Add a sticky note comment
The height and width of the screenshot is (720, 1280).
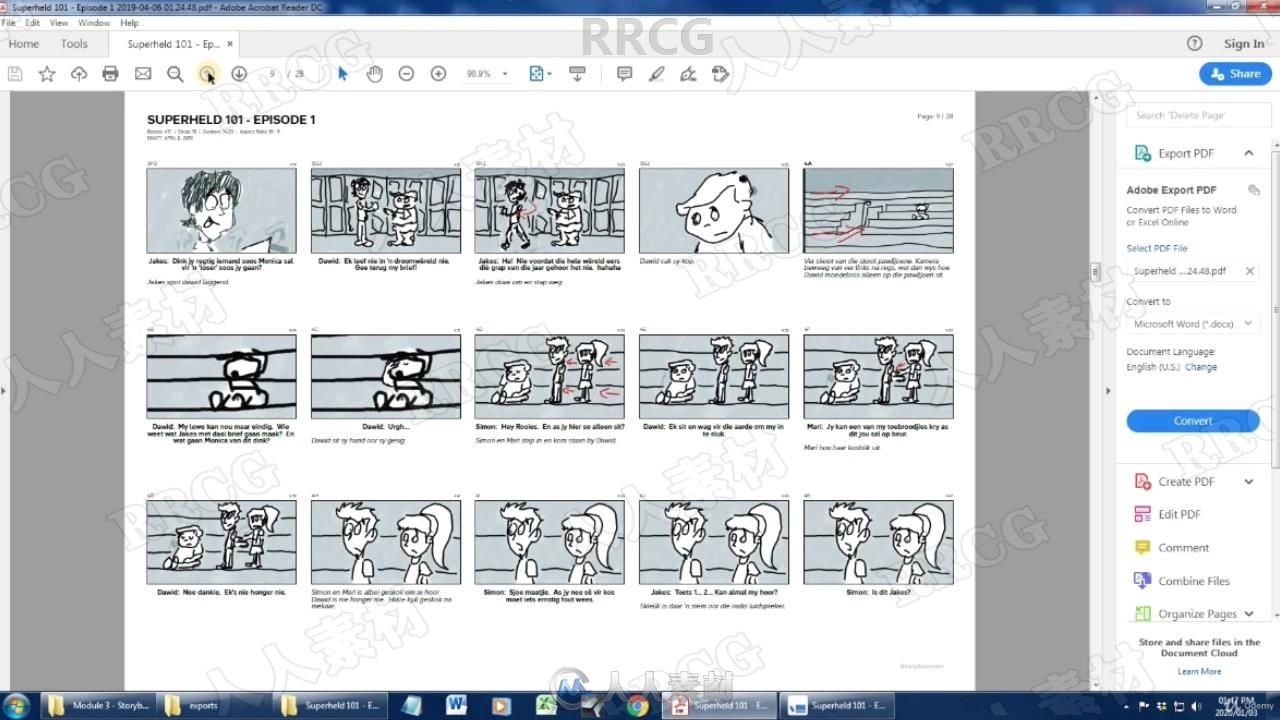coord(625,74)
